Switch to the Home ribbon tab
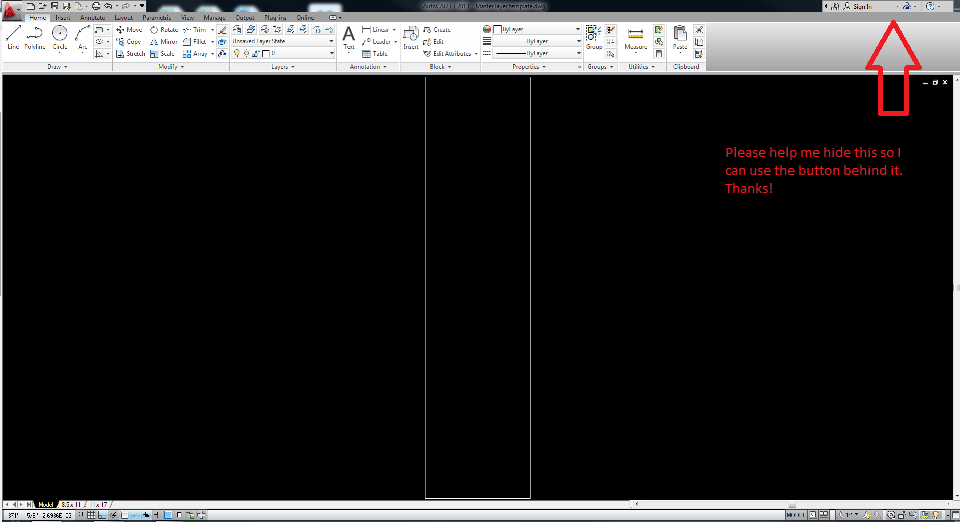 click(37, 18)
